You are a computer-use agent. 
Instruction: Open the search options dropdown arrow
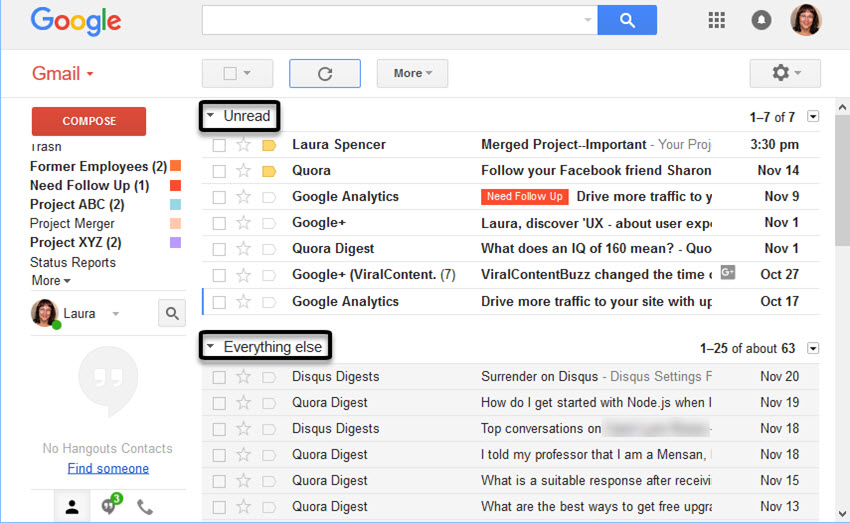point(588,20)
